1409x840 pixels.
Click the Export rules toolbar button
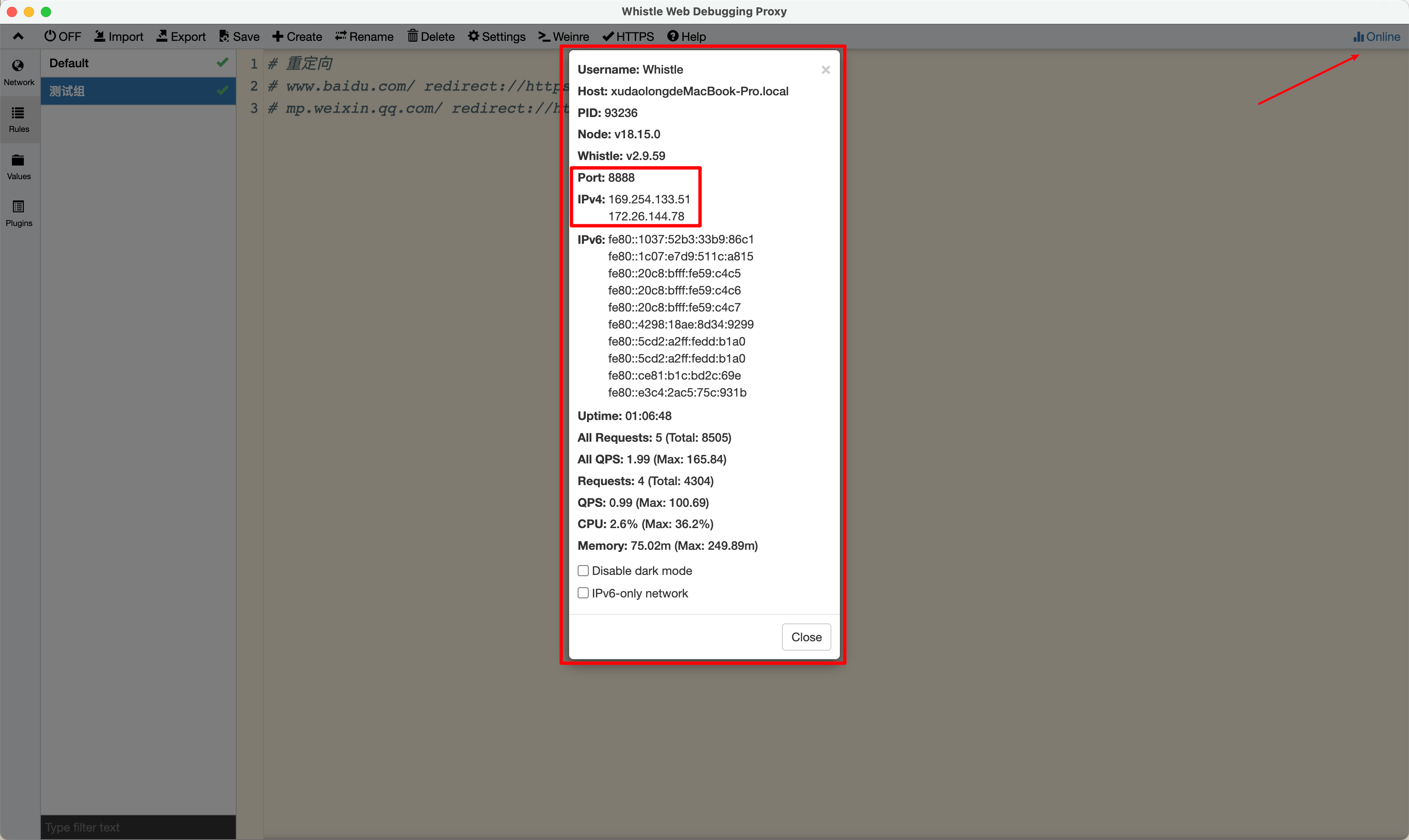point(180,37)
